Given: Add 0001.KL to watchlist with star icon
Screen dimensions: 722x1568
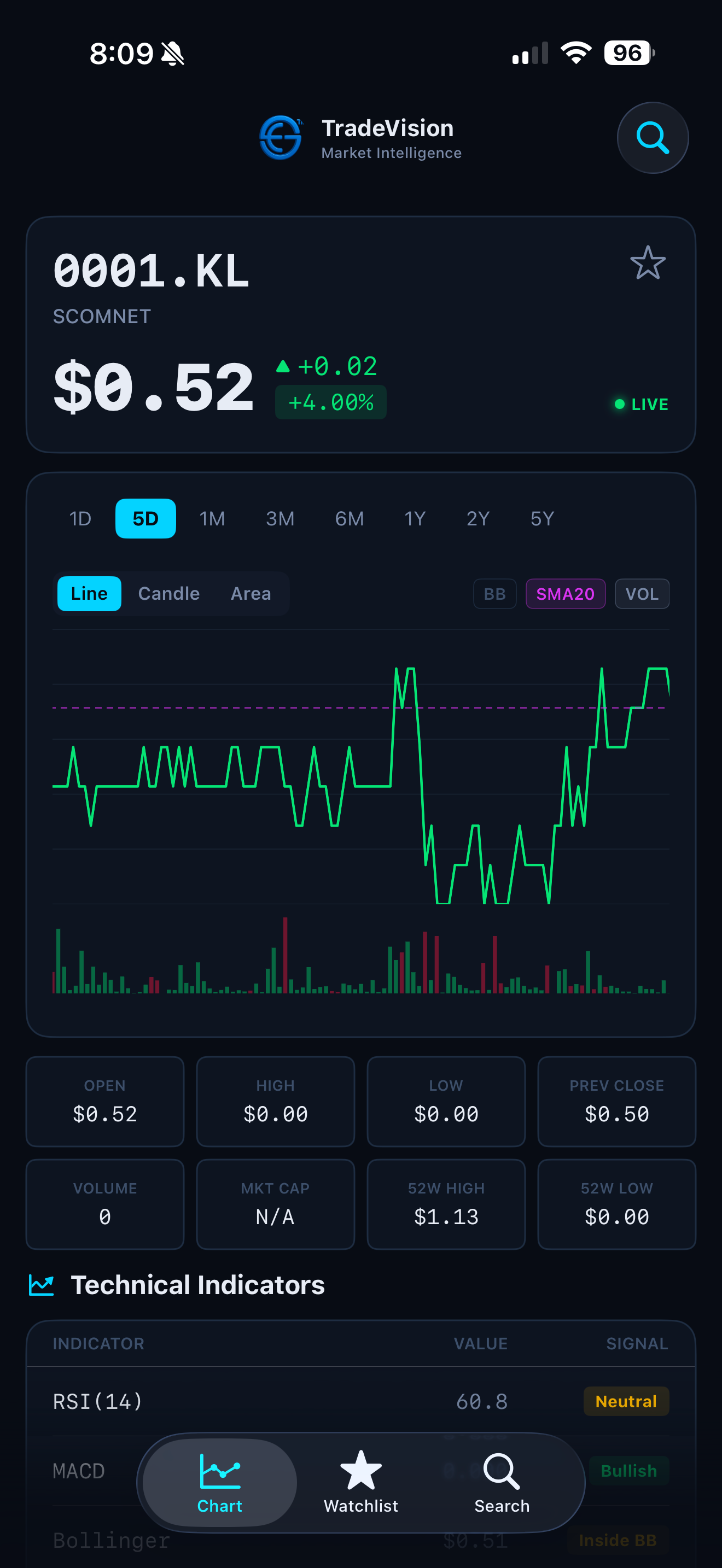Looking at the screenshot, I should [x=648, y=263].
